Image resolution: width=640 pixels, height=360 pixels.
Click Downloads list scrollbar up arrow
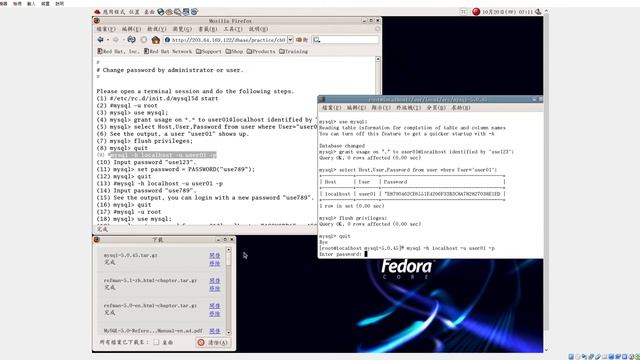point(229,249)
